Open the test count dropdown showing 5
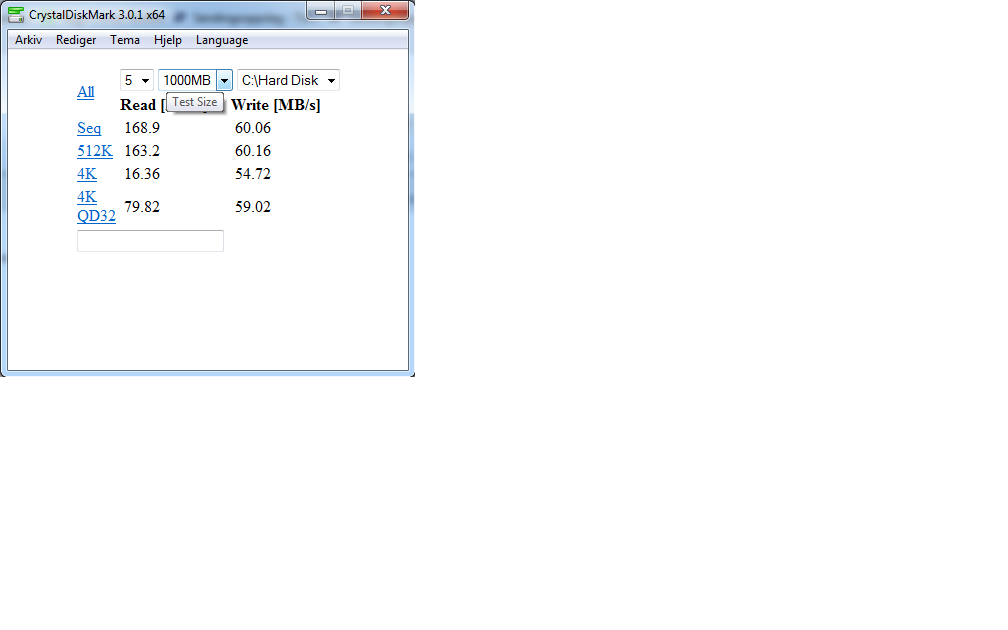The height and width of the screenshot is (630, 1008). [137, 80]
